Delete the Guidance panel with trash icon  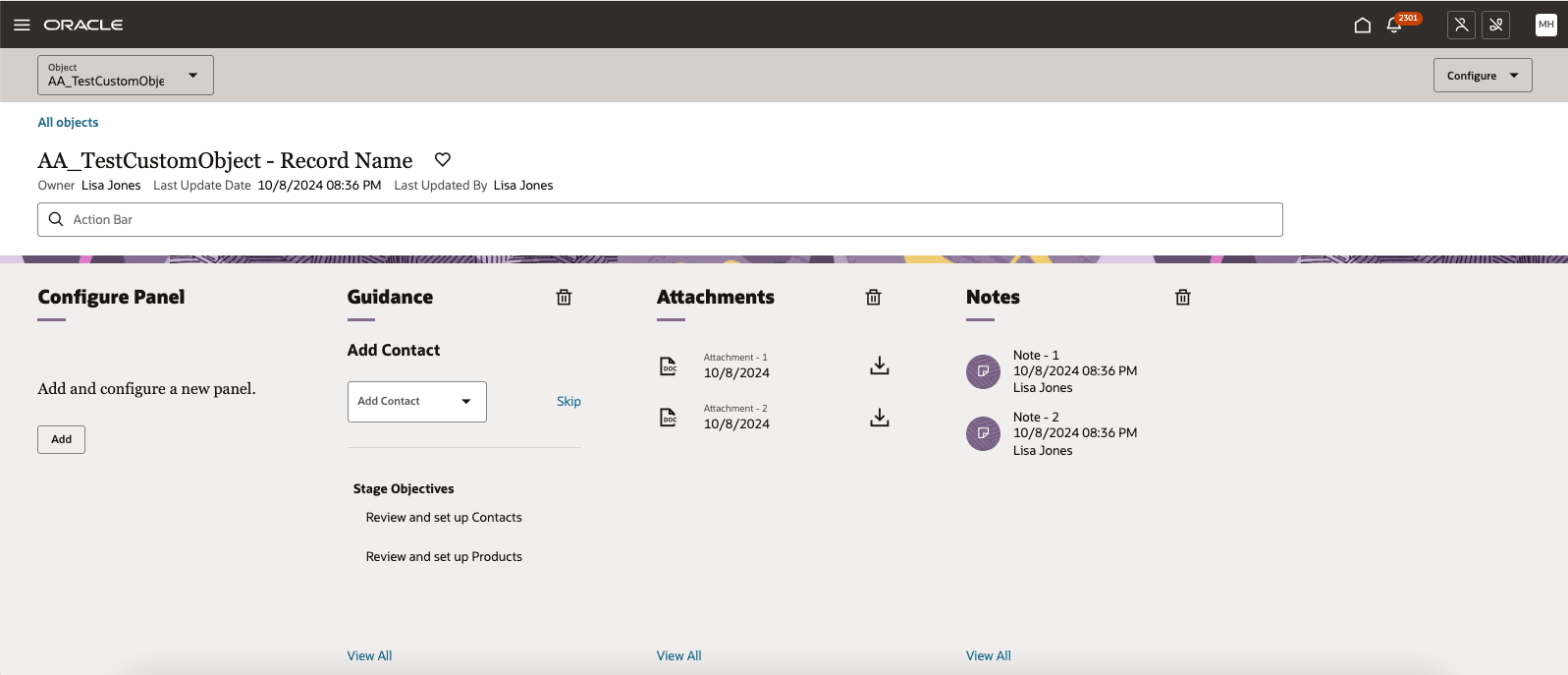[x=564, y=297]
